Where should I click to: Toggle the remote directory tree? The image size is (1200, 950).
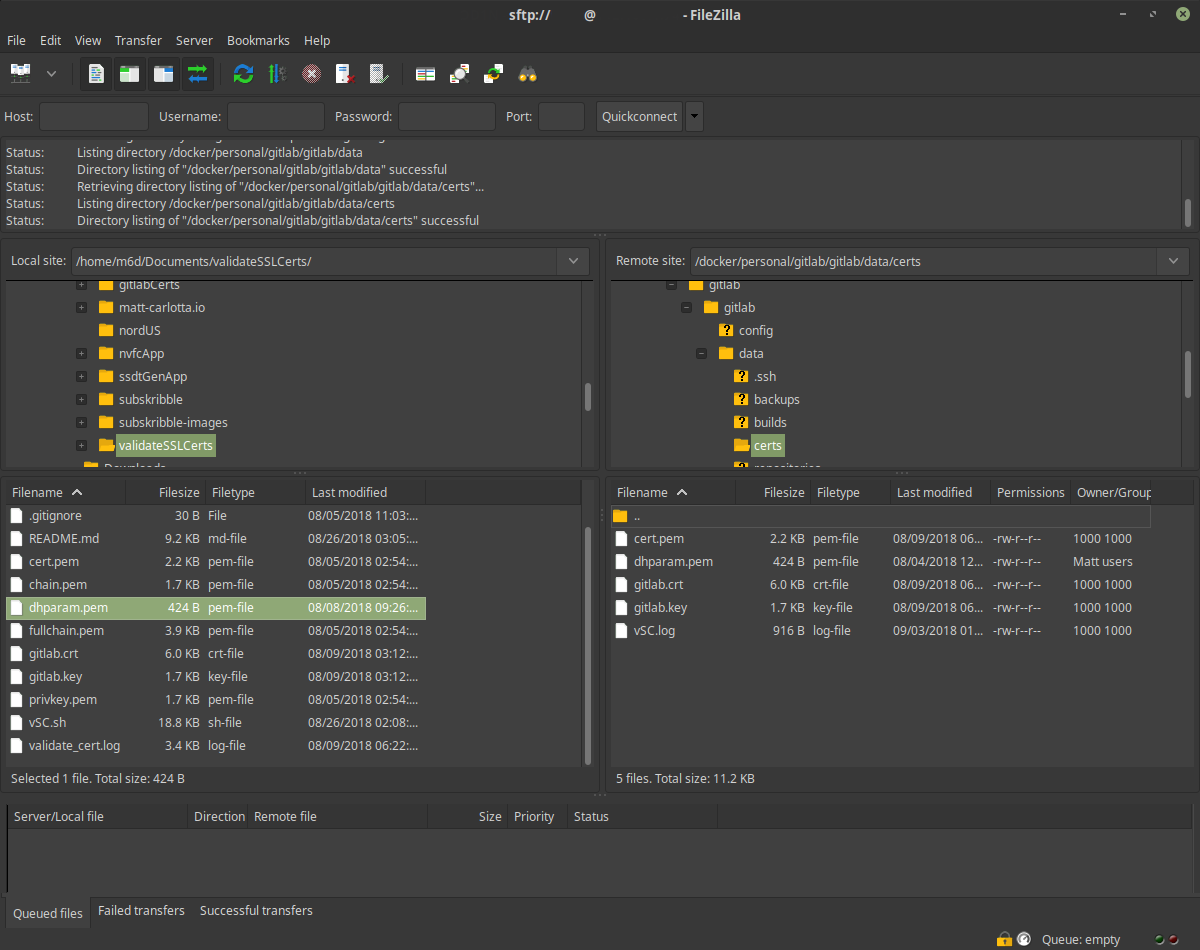[164, 73]
